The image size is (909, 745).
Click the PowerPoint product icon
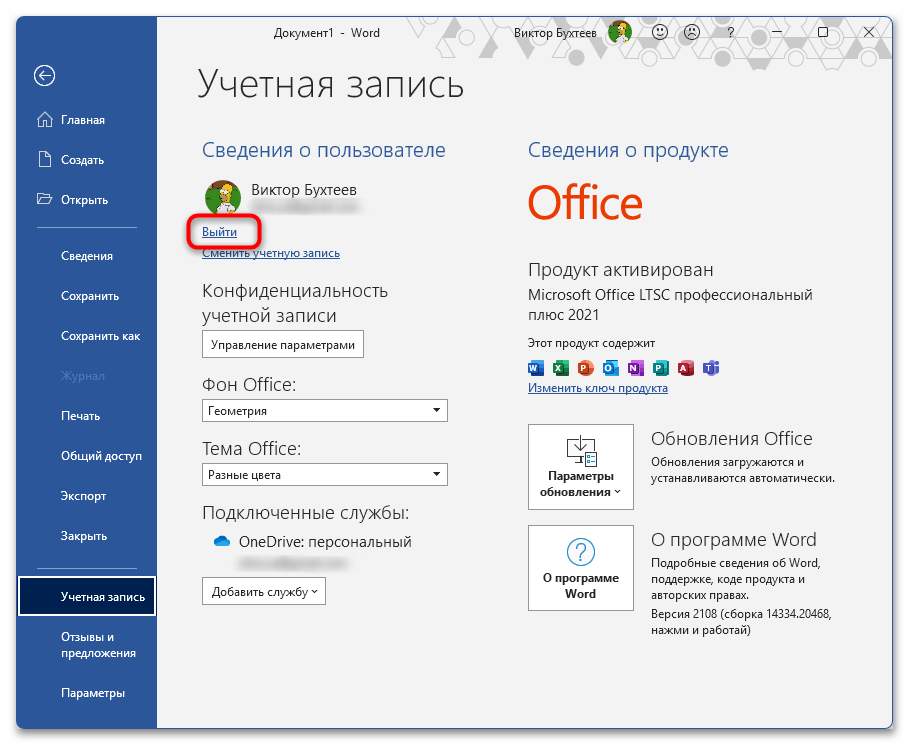click(586, 368)
